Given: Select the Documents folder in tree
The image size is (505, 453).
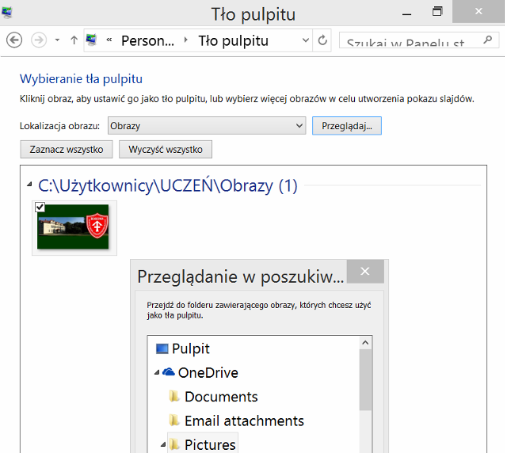Looking at the screenshot, I should coord(221,397).
